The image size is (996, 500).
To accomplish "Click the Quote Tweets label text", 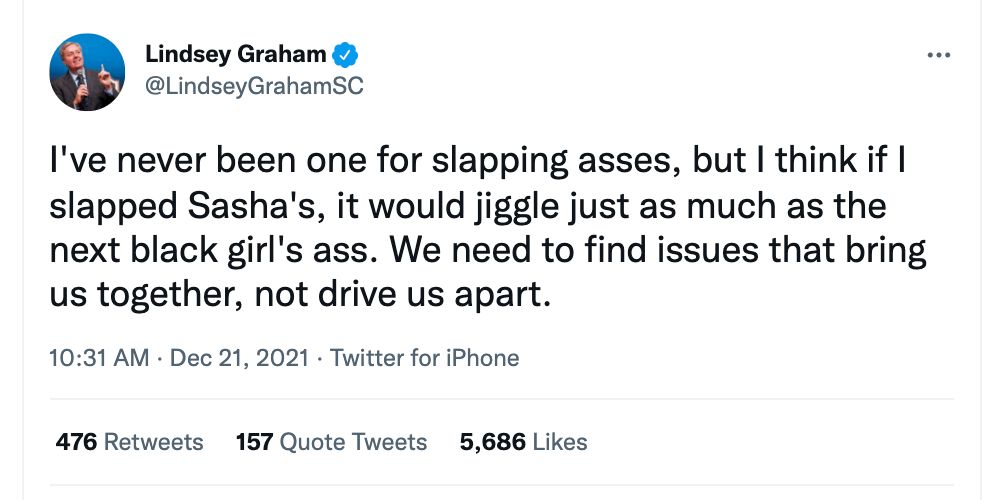I will click(353, 441).
